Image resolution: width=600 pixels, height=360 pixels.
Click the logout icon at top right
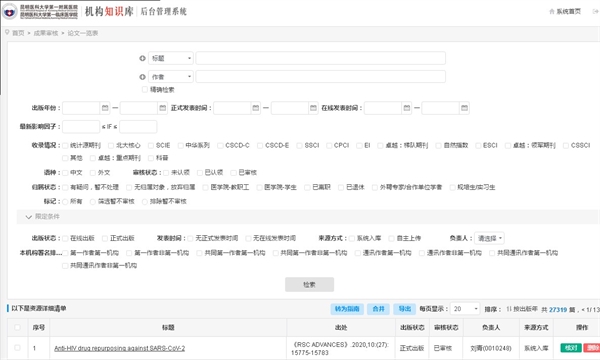coord(595,11)
